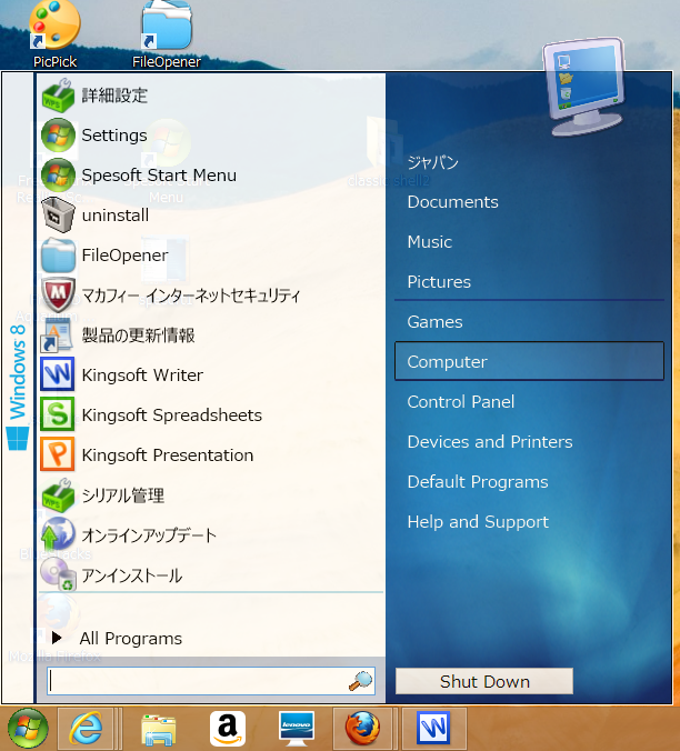Click the uninstall trash bin icon
This screenshot has height=751, width=680.
58,215
